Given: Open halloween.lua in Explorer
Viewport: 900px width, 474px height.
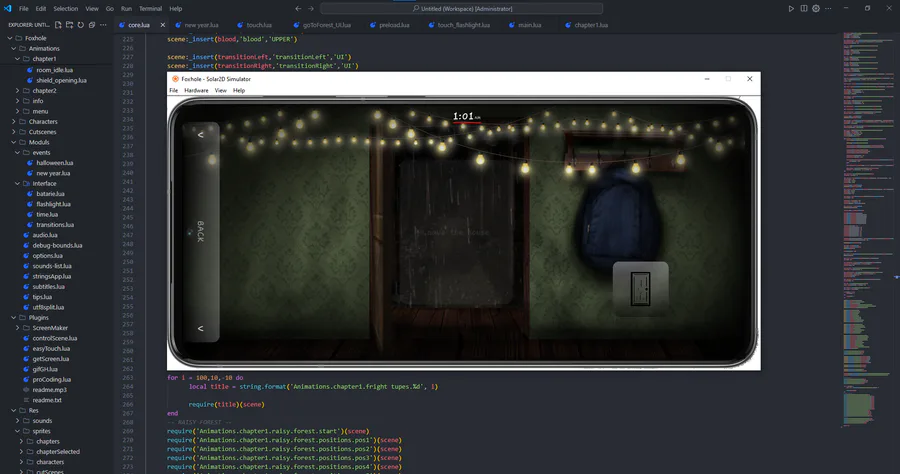Looking at the screenshot, I should 55,163.
